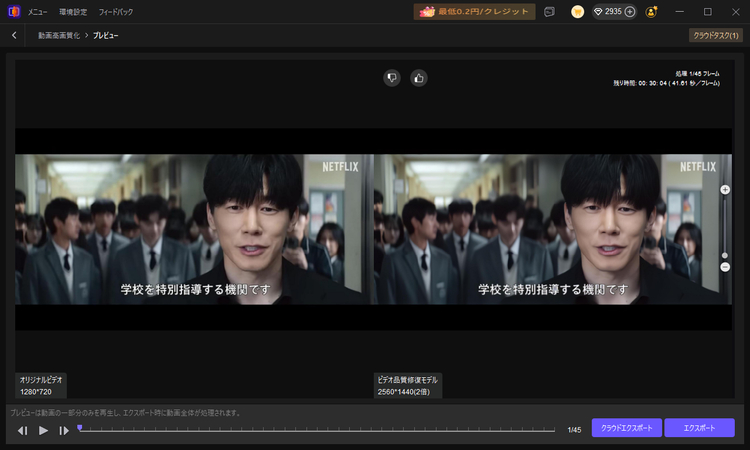Click the クラウドエクスポート button
Screen dimensions: 750x450
point(627,428)
